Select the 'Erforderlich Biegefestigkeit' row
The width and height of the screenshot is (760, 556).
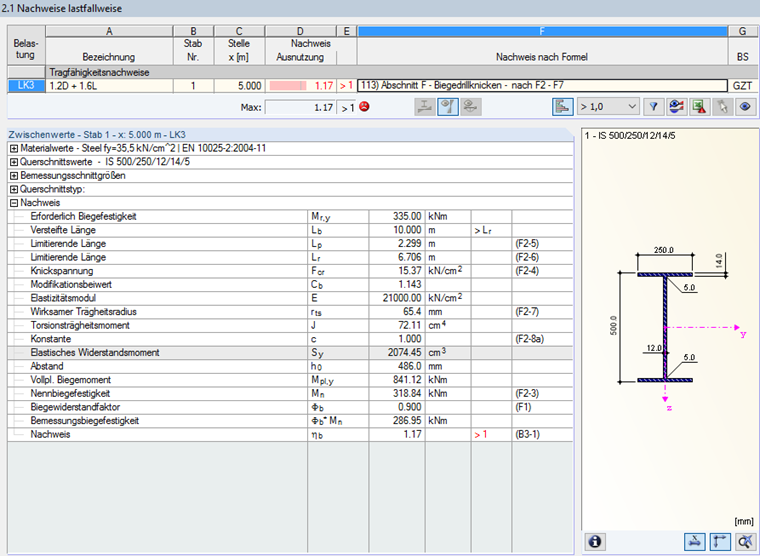click(x=290, y=216)
